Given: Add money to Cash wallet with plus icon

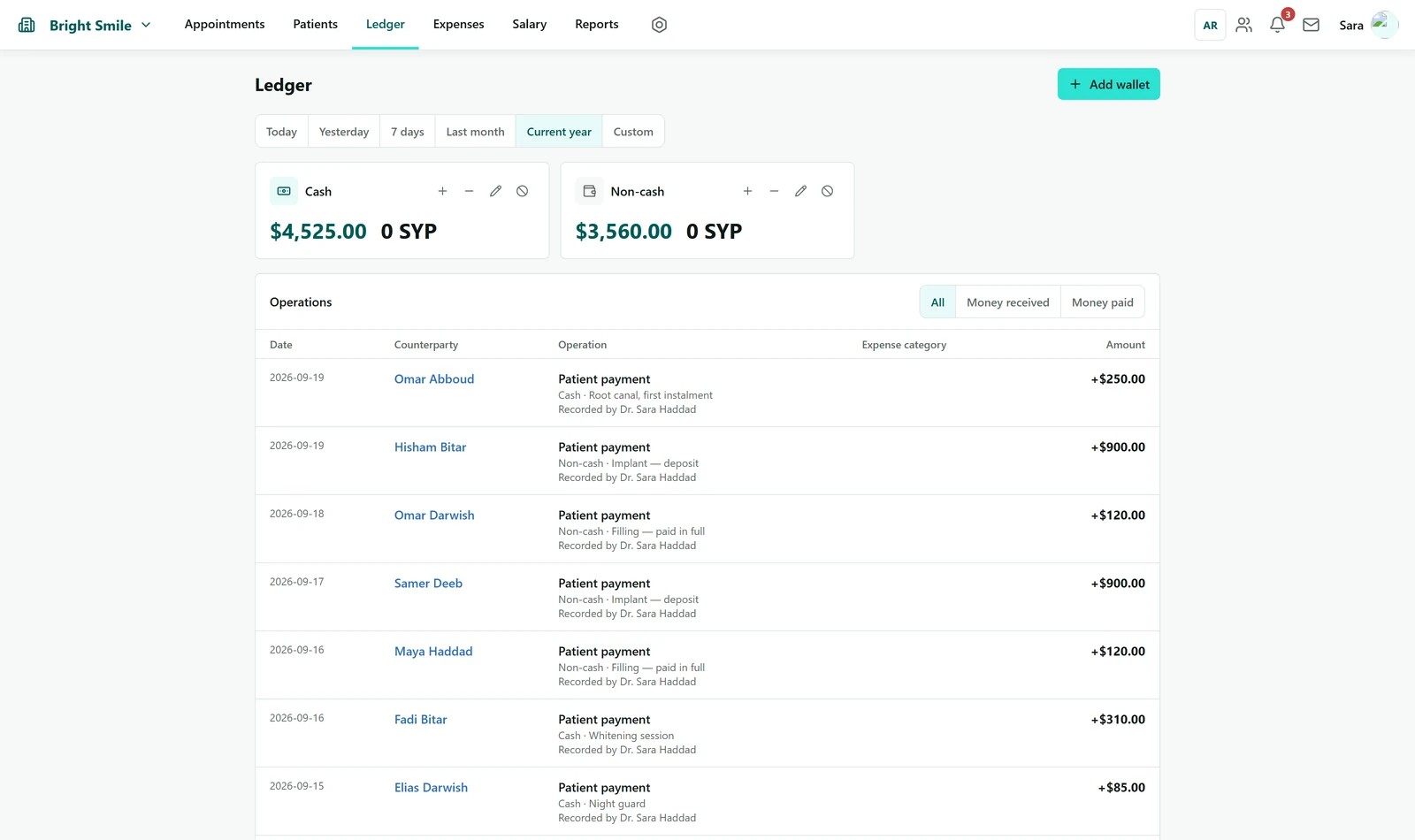Looking at the screenshot, I should coord(442,191).
